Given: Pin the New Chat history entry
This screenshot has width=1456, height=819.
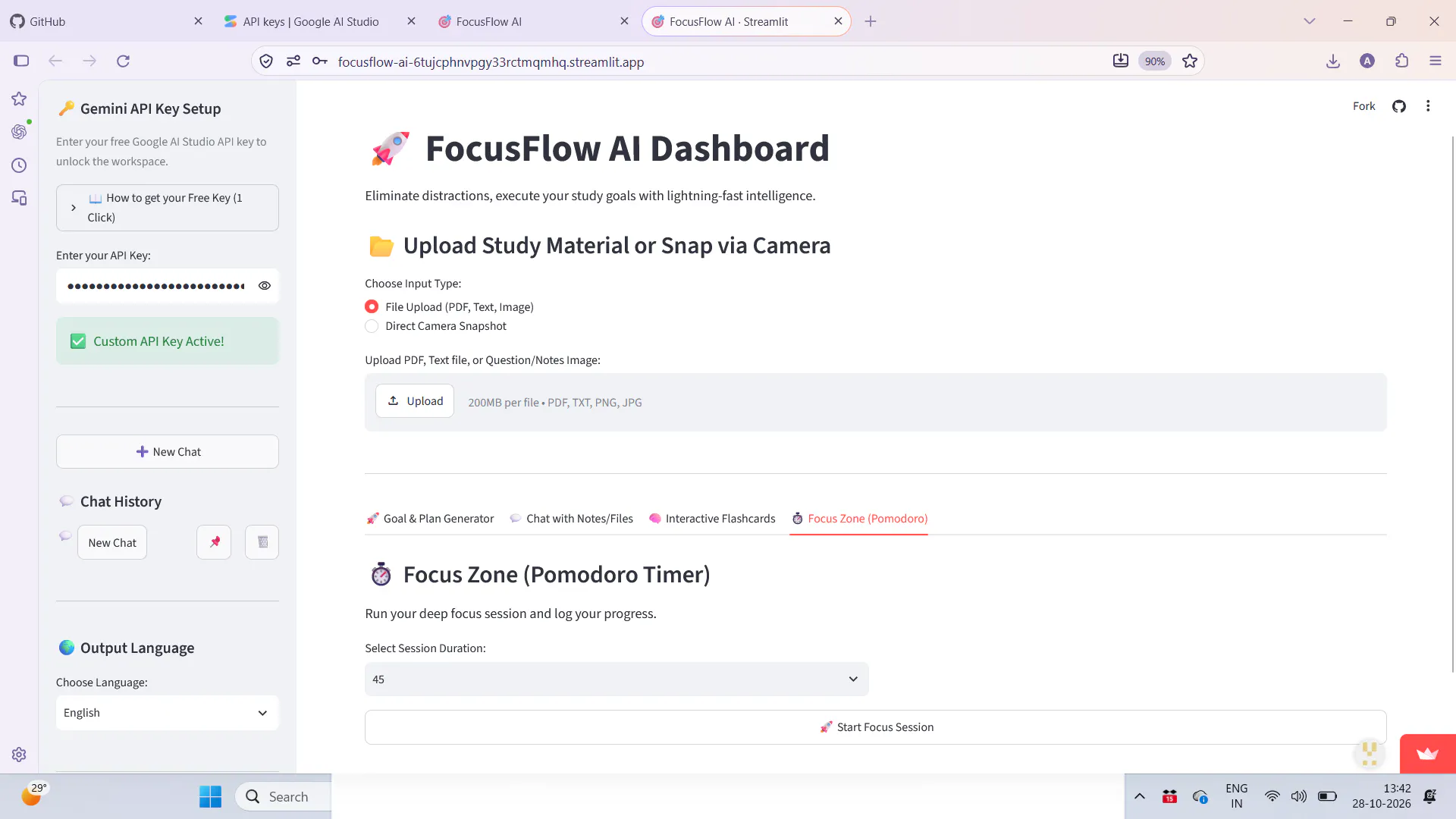Looking at the screenshot, I should pyautogui.click(x=214, y=542).
